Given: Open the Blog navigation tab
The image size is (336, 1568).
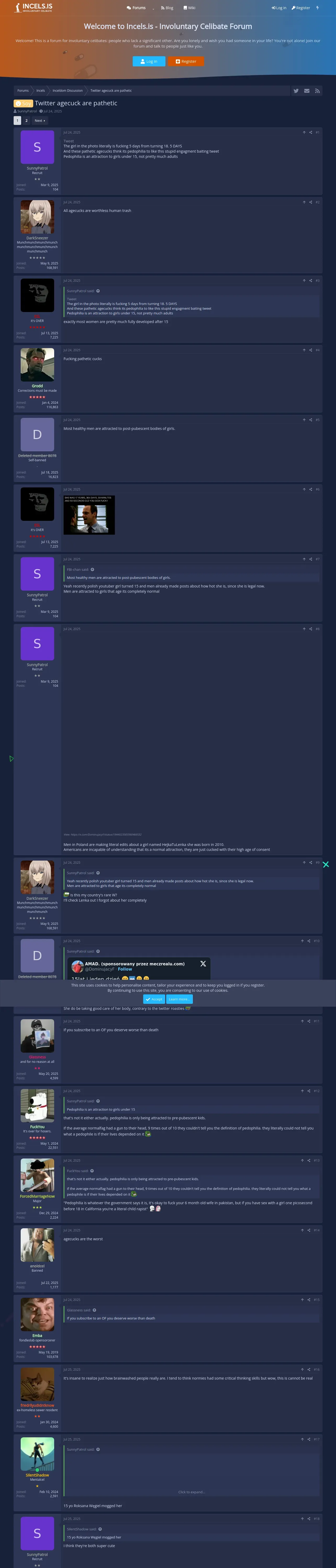Looking at the screenshot, I should click(167, 8).
